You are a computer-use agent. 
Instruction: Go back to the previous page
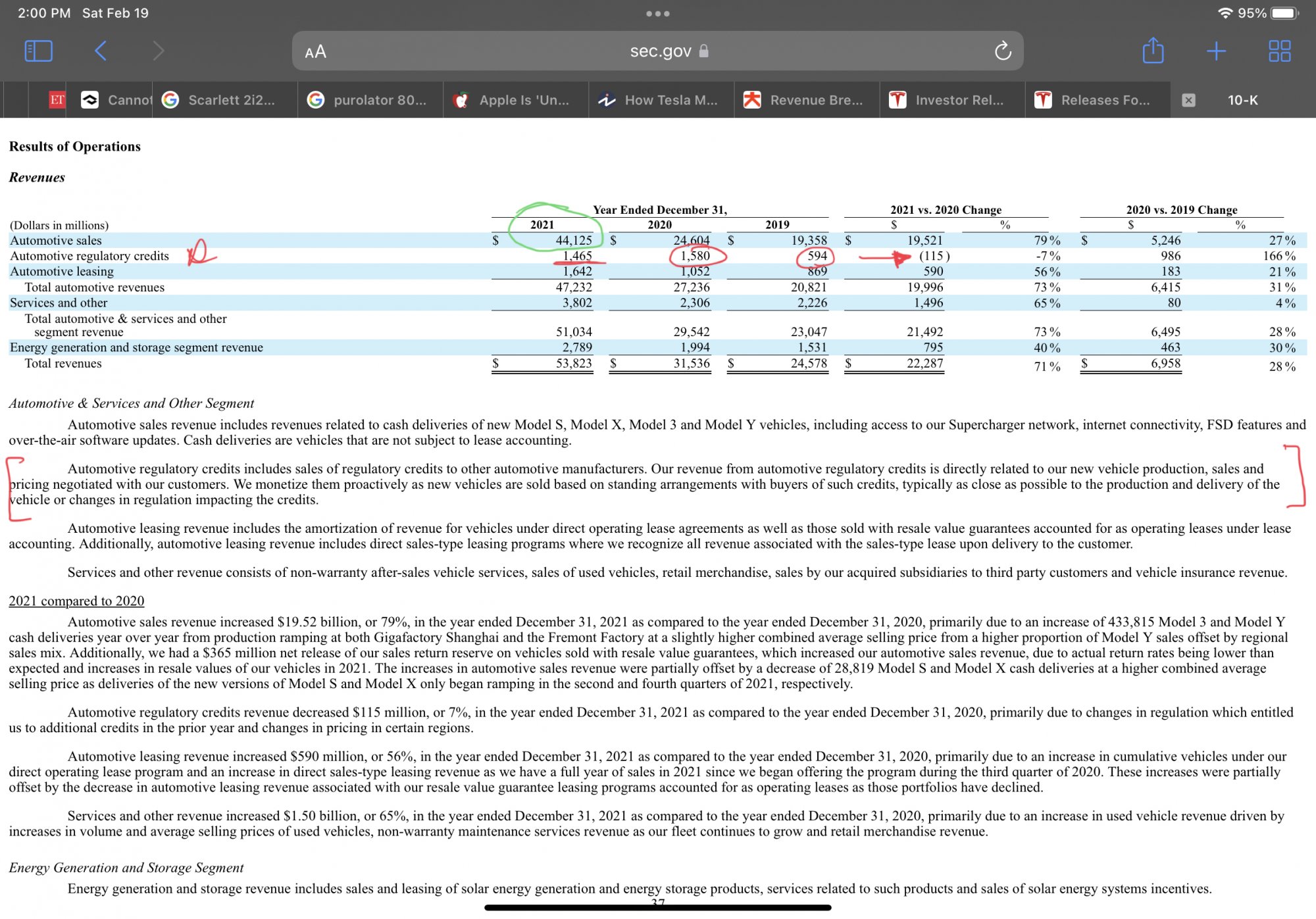coord(101,51)
